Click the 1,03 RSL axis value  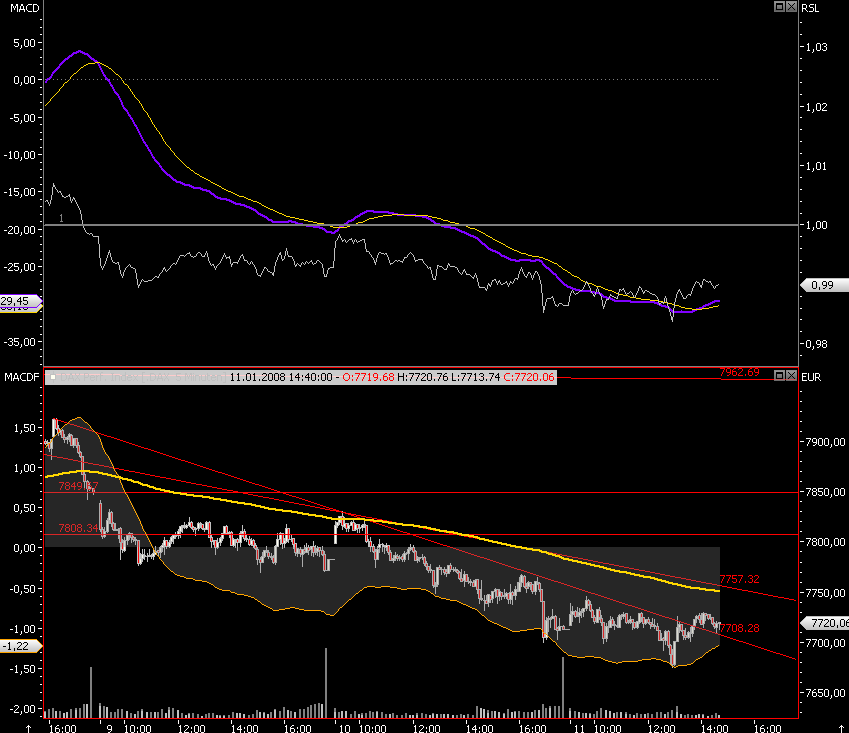pos(817,47)
